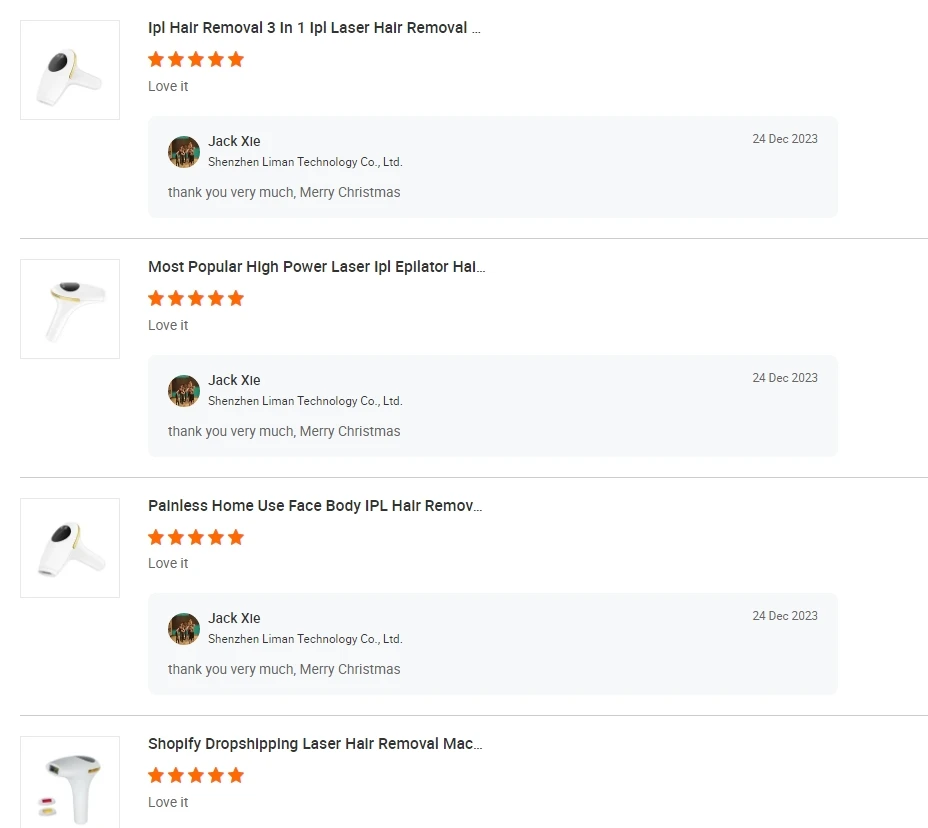
Task: Click the Merry Christmas reply text in third review
Action: (x=284, y=669)
